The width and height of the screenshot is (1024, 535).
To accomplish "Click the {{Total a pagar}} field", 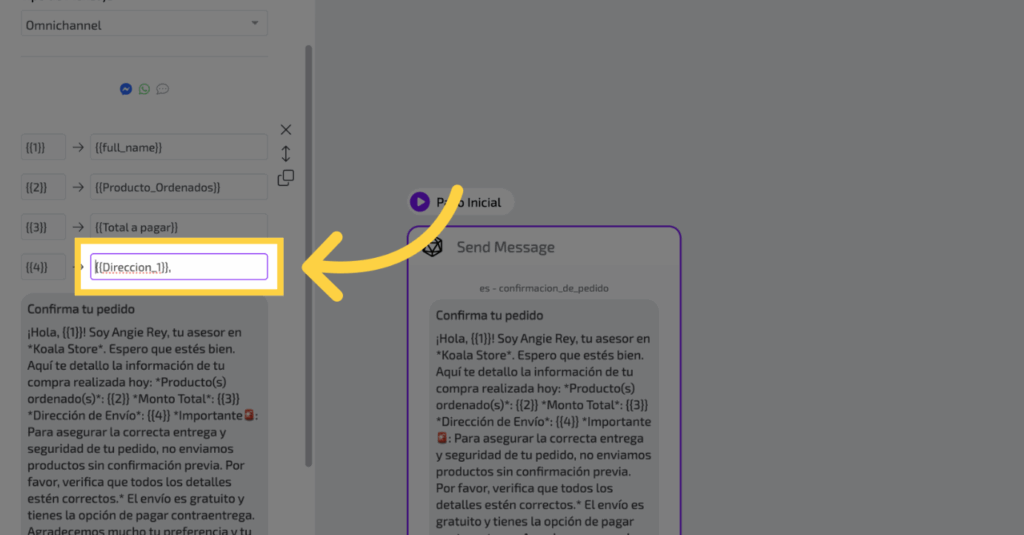I will coord(178,227).
